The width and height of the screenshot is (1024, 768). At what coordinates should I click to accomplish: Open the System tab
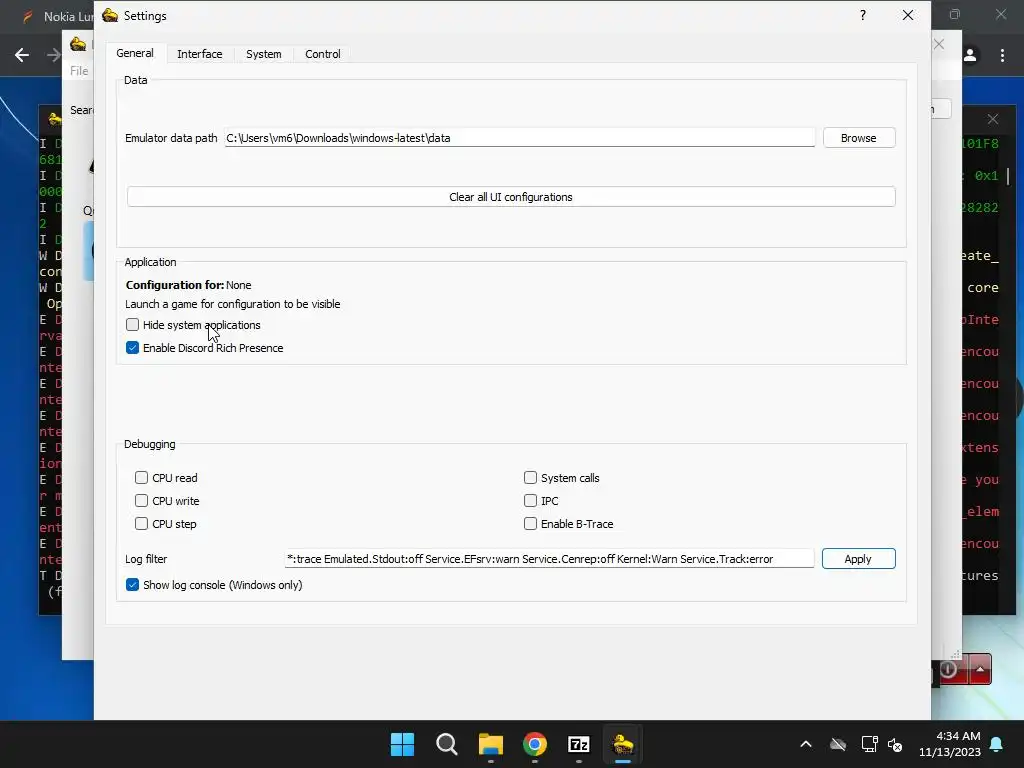click(x=263, y=54)
